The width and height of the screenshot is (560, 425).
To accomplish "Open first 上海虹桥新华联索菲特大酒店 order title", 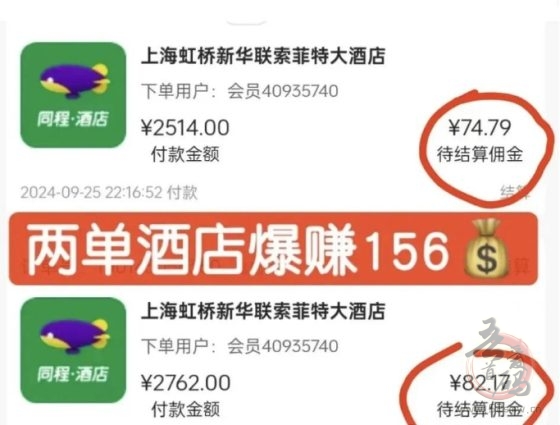I will tap(263, 56).
